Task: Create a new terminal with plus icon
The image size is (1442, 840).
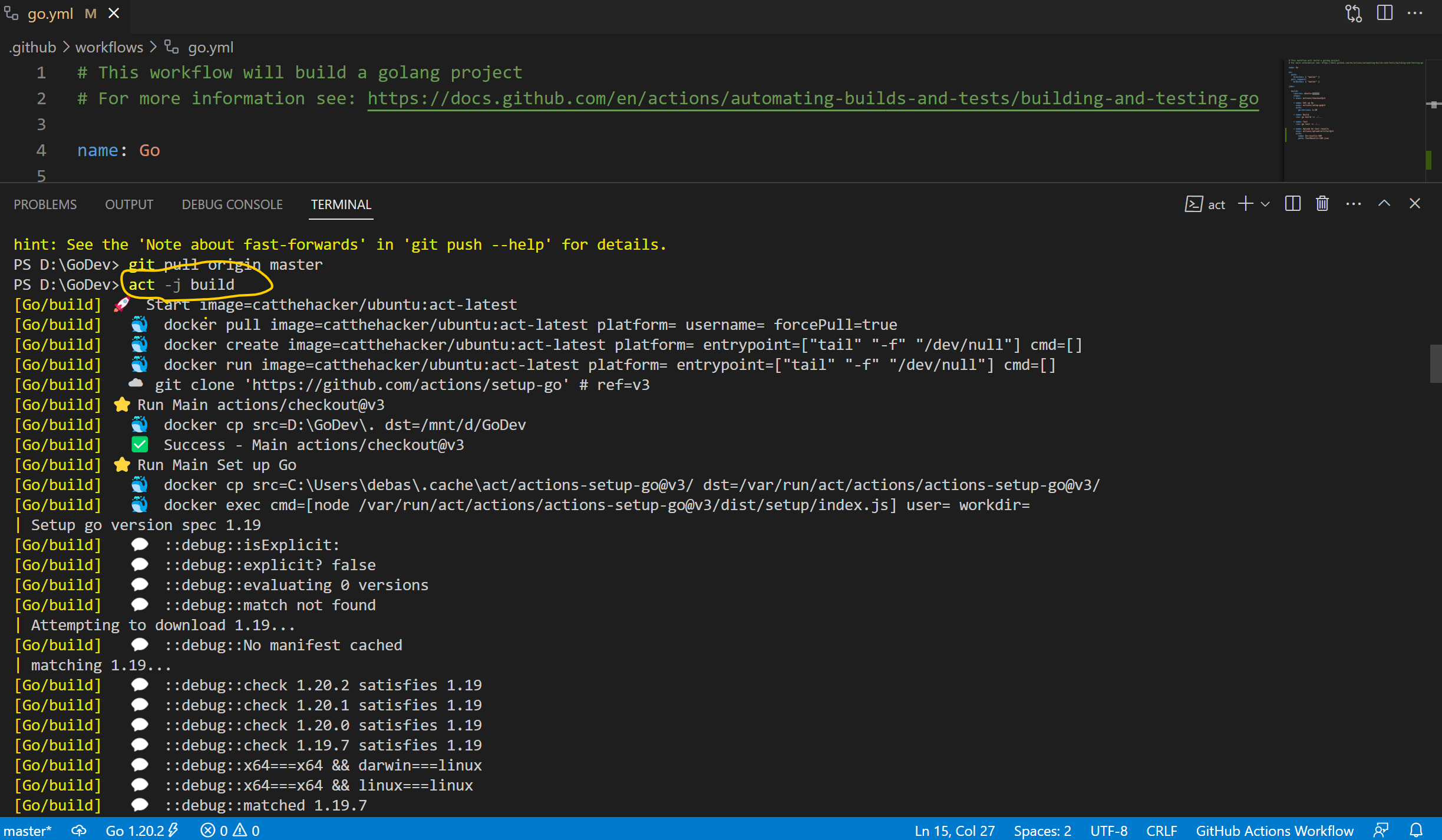Action: (1245, 204)
